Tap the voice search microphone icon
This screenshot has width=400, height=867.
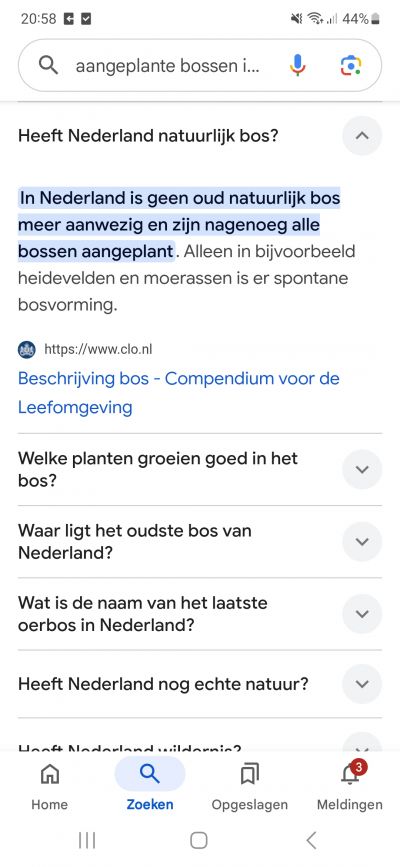pos(297,66)
